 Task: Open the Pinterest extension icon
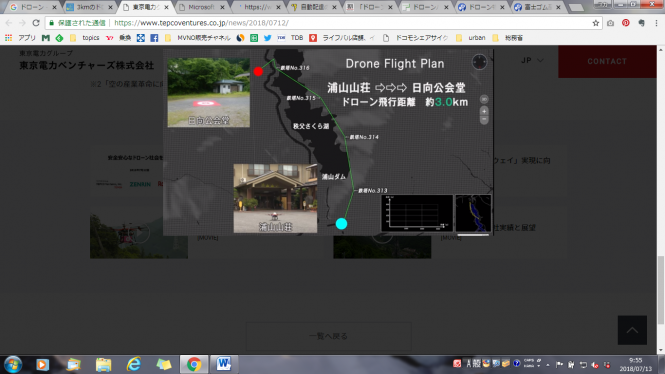[626, 23]
